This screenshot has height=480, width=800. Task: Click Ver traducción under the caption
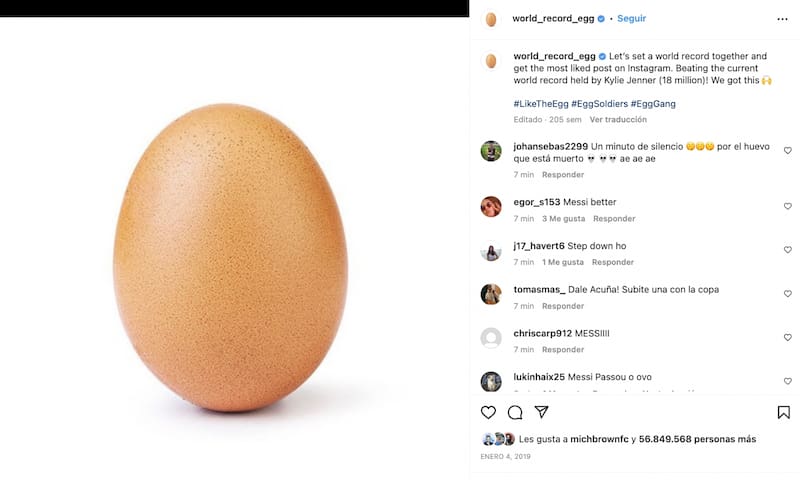coord(617,120)
